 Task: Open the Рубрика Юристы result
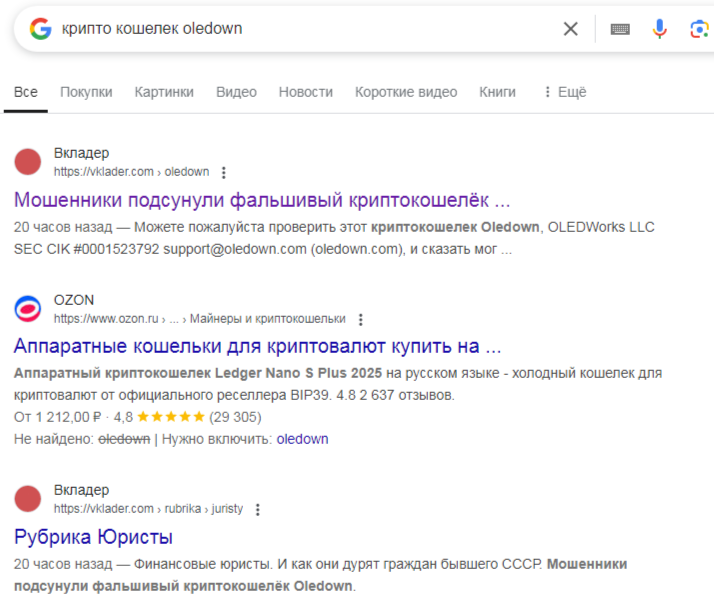[93, 537]
